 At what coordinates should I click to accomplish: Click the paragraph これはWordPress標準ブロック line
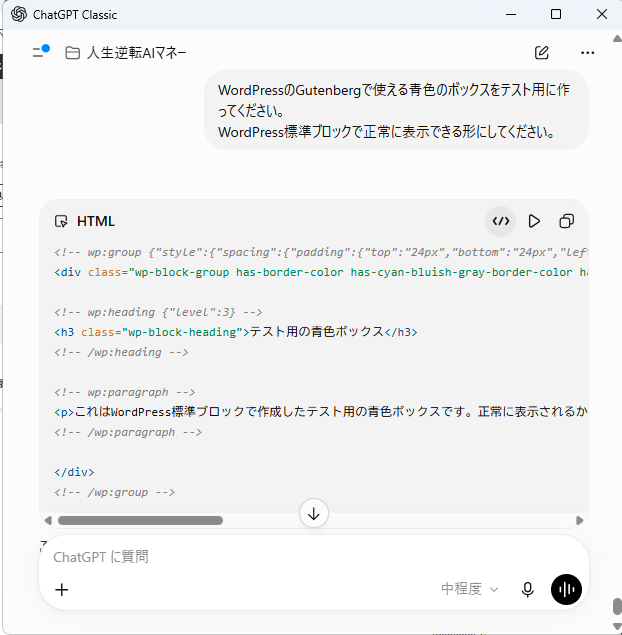321,412
